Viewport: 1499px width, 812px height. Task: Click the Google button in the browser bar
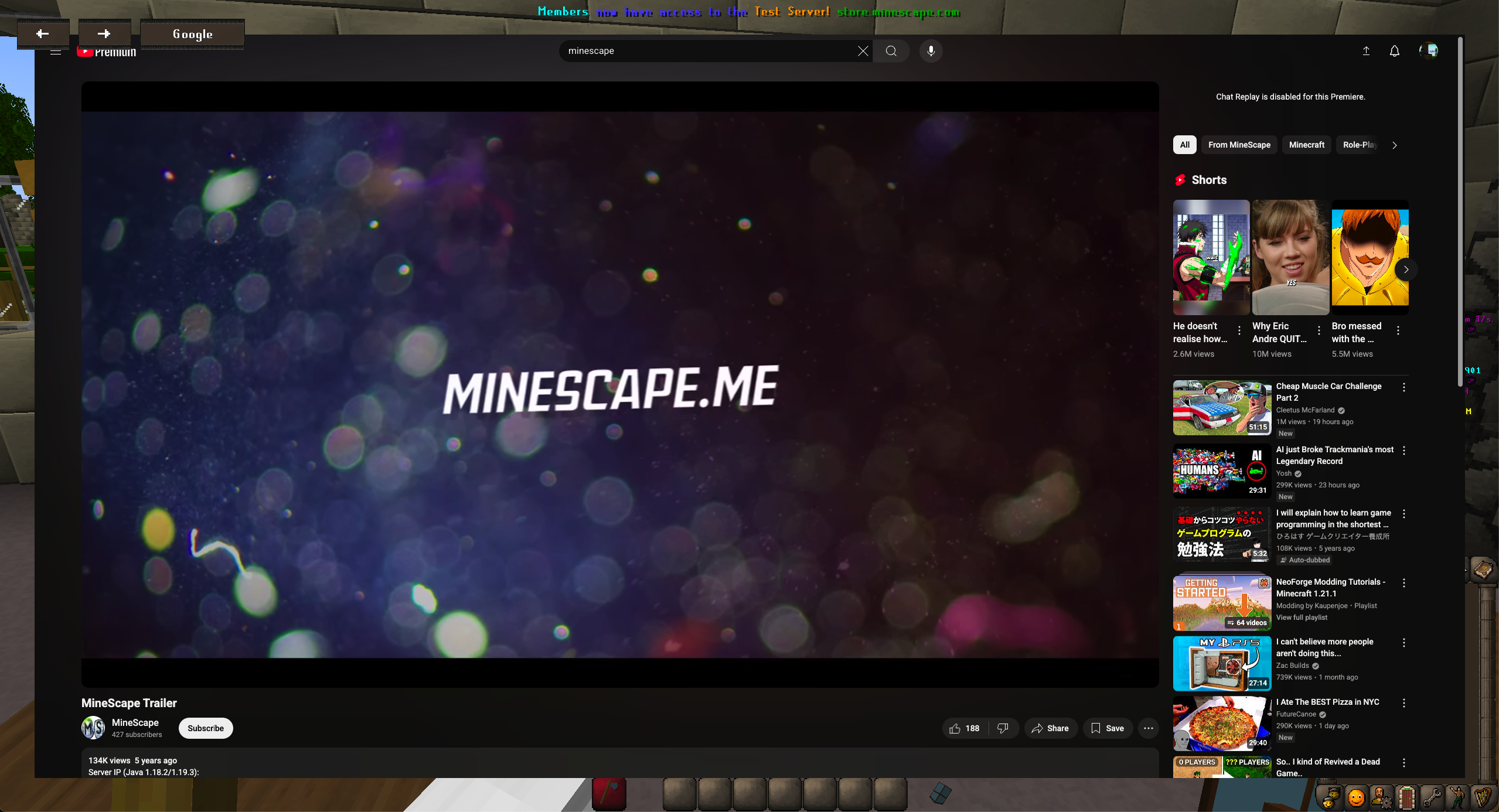(x=192, y=34)
